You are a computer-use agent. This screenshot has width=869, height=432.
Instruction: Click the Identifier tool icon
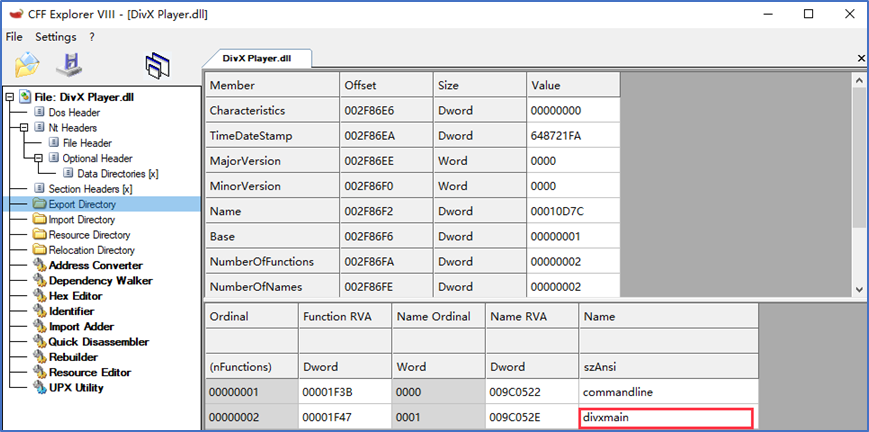point(39,311)
